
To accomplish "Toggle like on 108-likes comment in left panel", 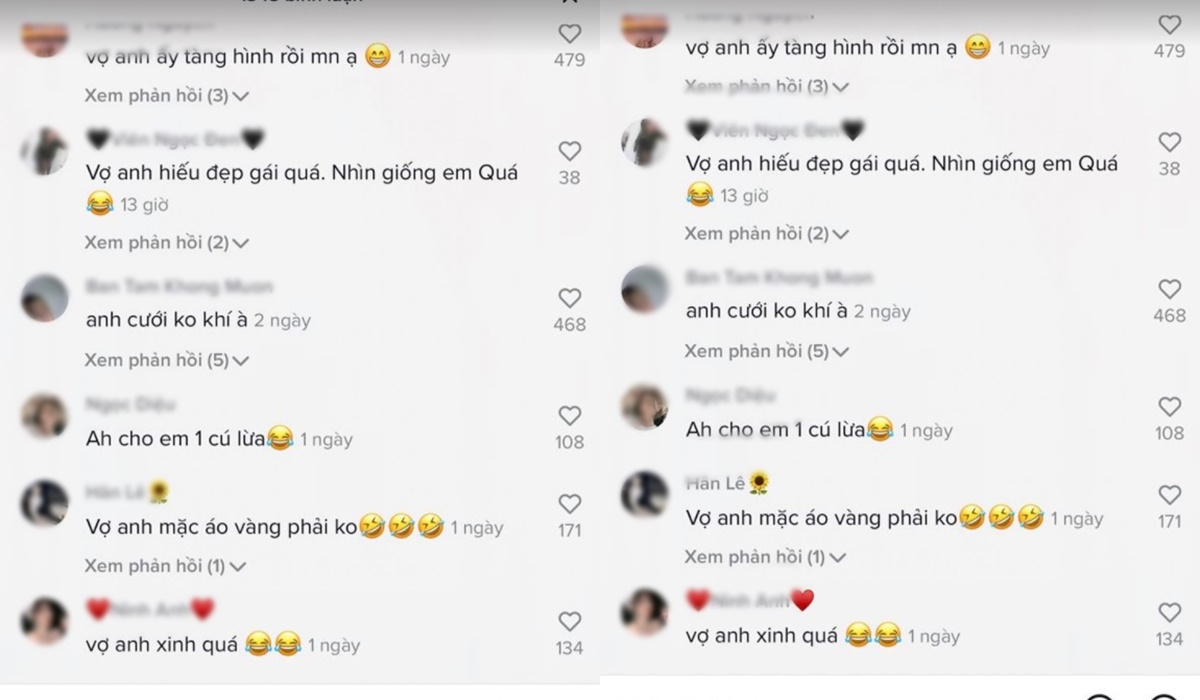I will point(569,416).
